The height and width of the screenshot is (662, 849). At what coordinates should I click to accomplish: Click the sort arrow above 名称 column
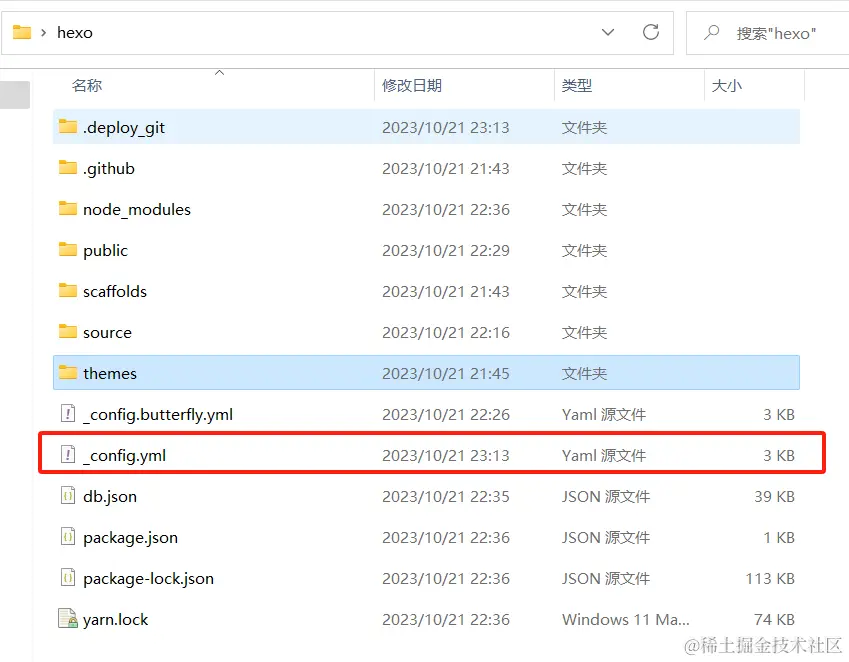(x=219, y=73)
